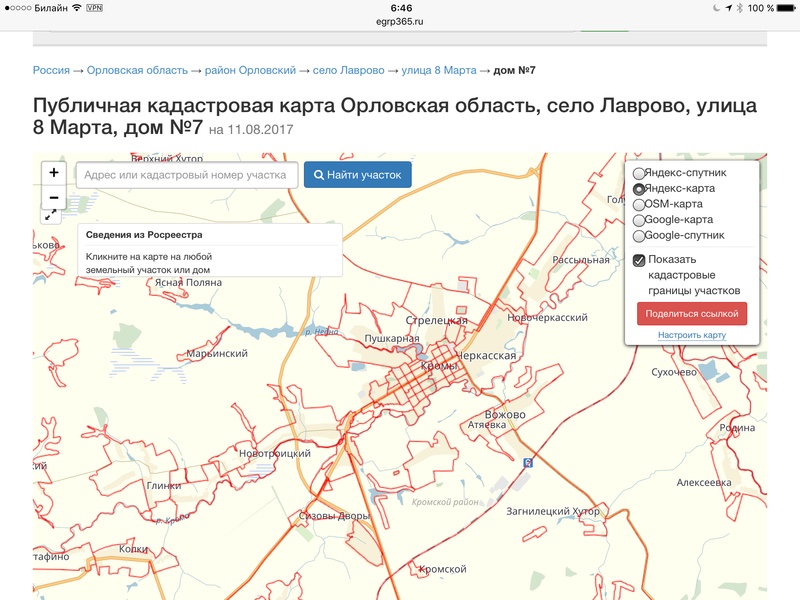Click the date на 11.08.2017 in heading

tap(251, 130)
